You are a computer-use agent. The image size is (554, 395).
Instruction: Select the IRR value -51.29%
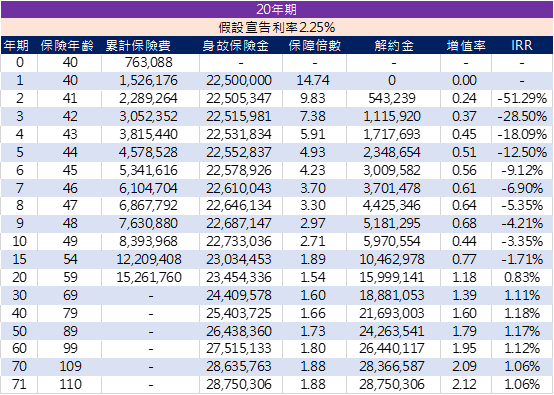pyautogui.click(x=522, y=99)
